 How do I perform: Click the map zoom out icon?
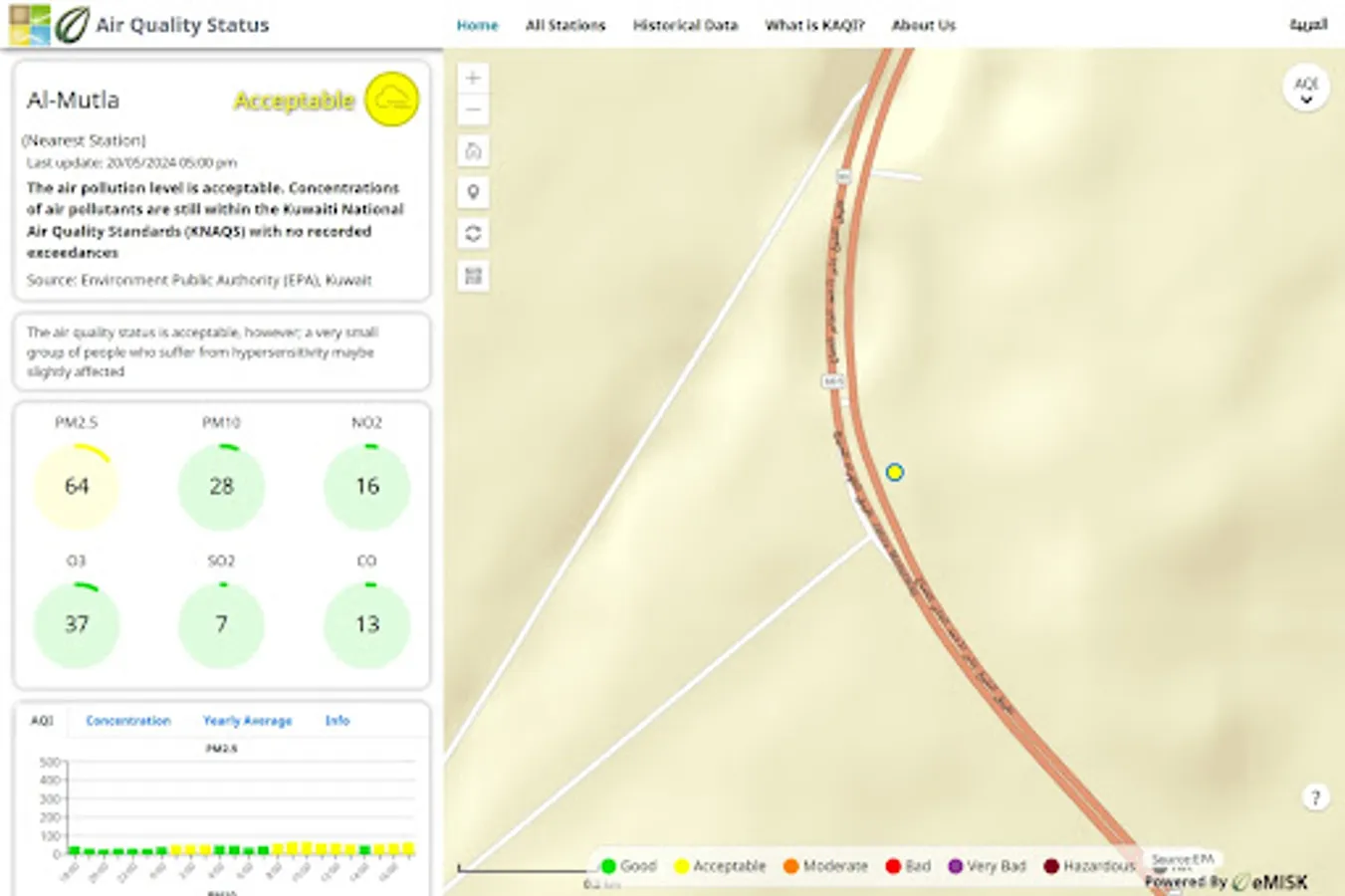pyautogui.click(x=473, y=110)
